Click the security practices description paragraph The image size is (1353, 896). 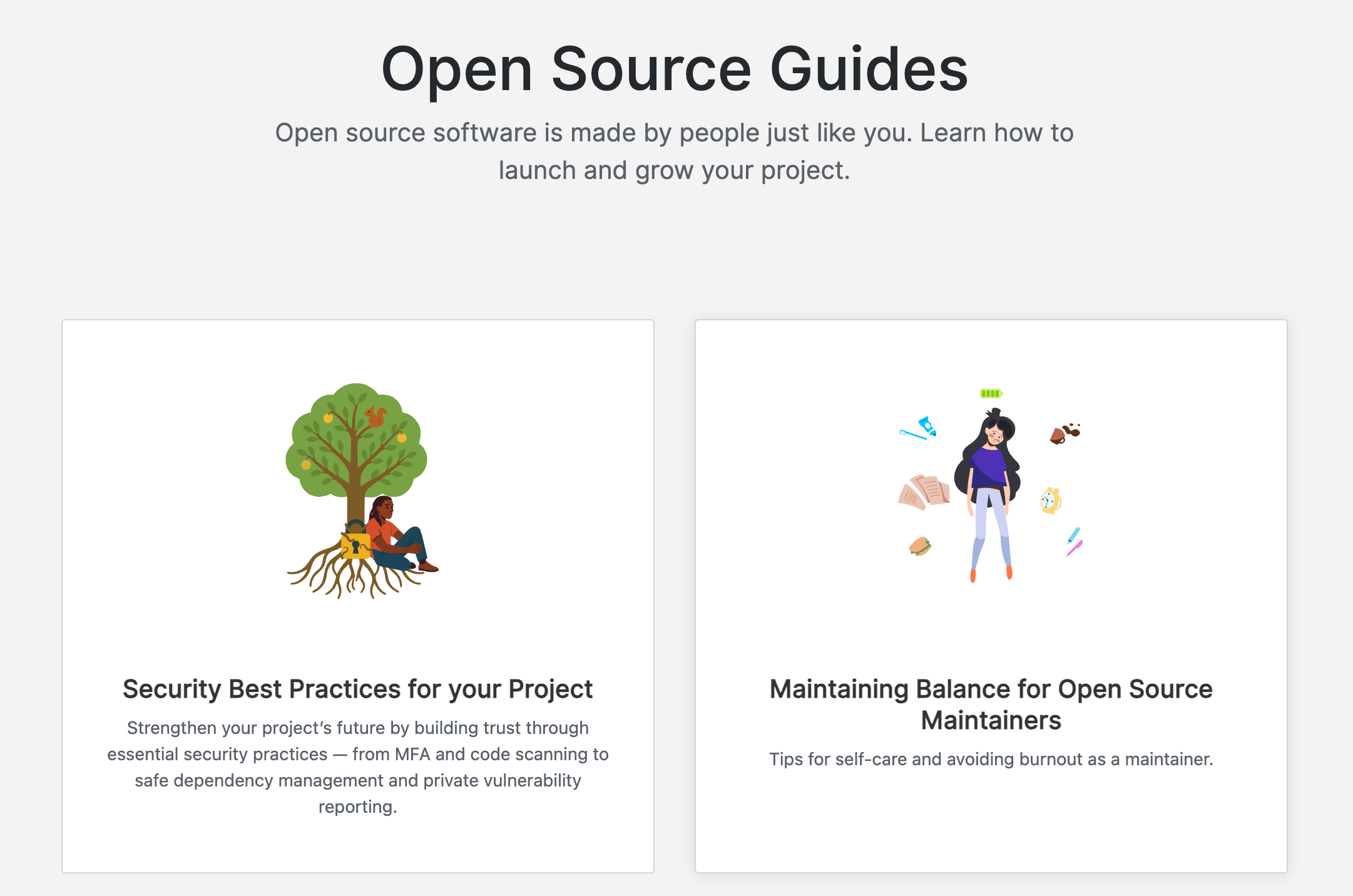point(357,767)
